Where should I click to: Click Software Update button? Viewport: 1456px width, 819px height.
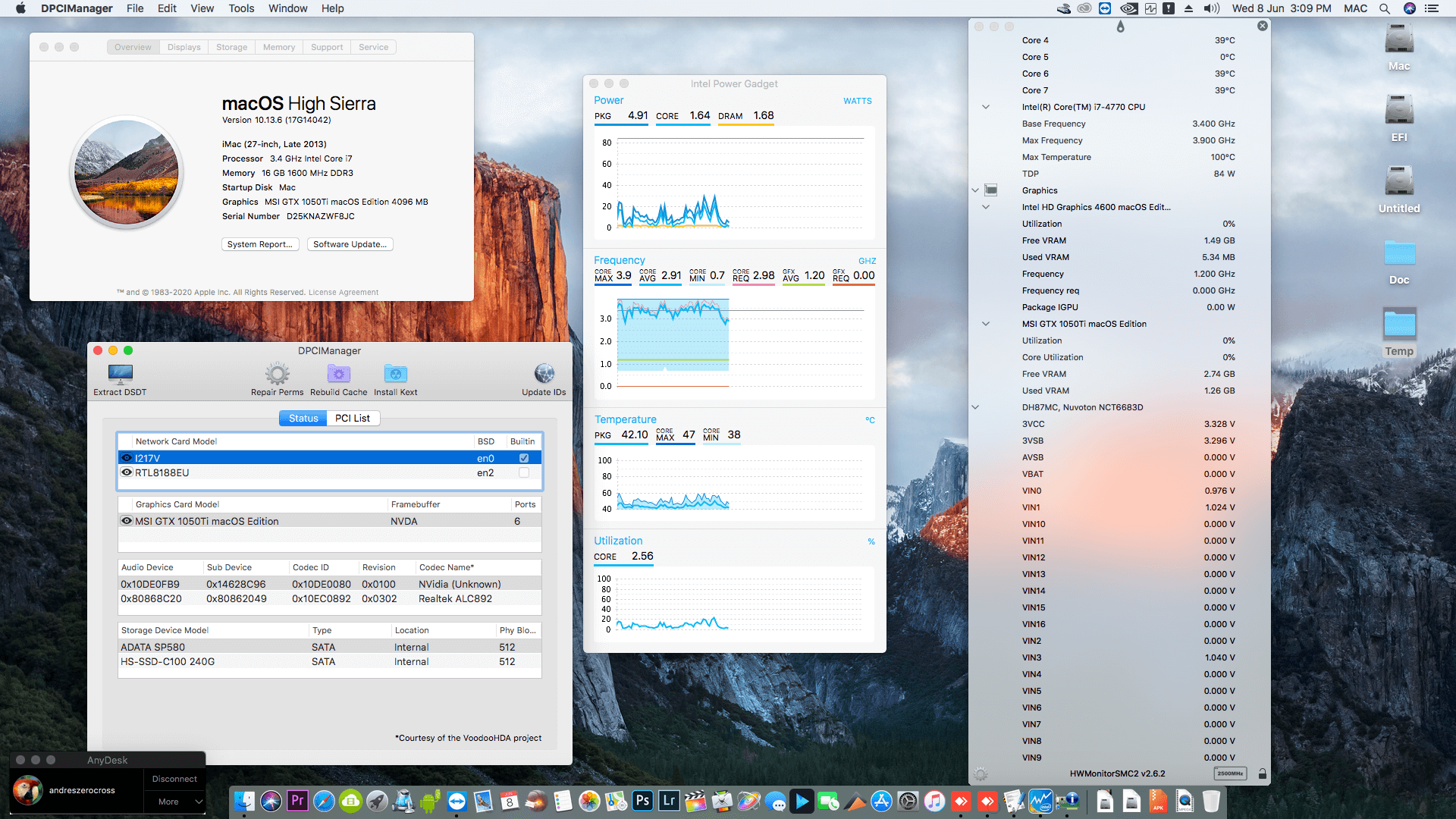click(x=350, y=244)
